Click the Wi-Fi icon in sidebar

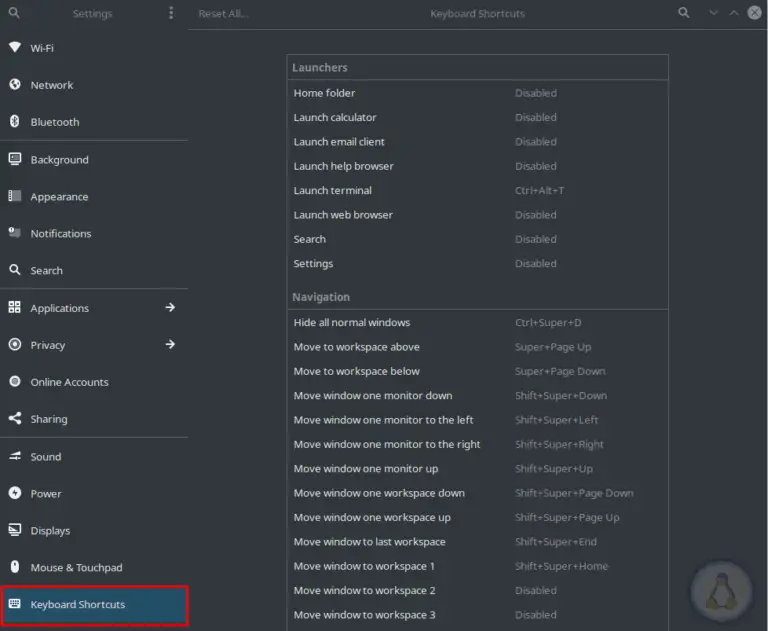coord(14,48)
